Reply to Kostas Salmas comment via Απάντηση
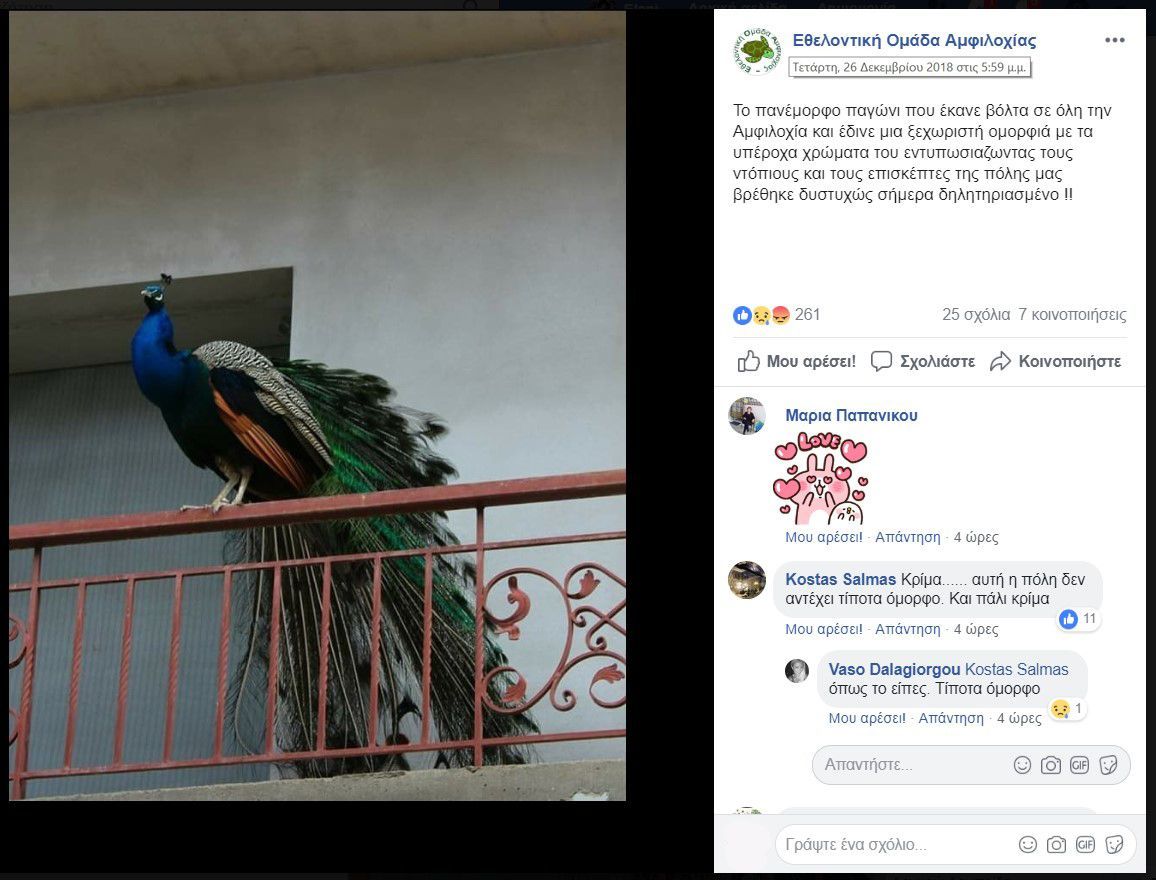 pos(908,629)
